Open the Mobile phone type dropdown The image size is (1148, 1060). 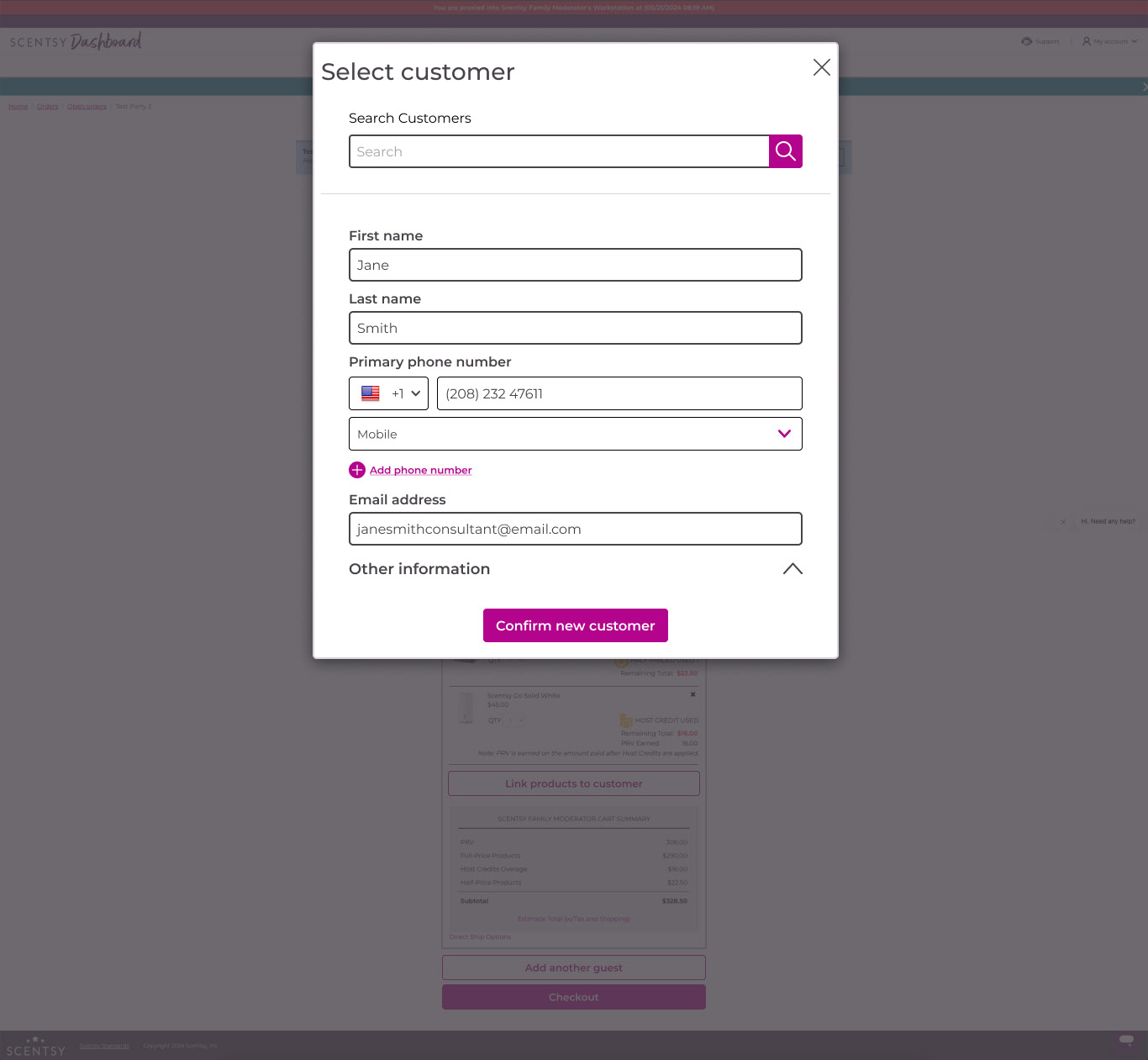(576, 434)
